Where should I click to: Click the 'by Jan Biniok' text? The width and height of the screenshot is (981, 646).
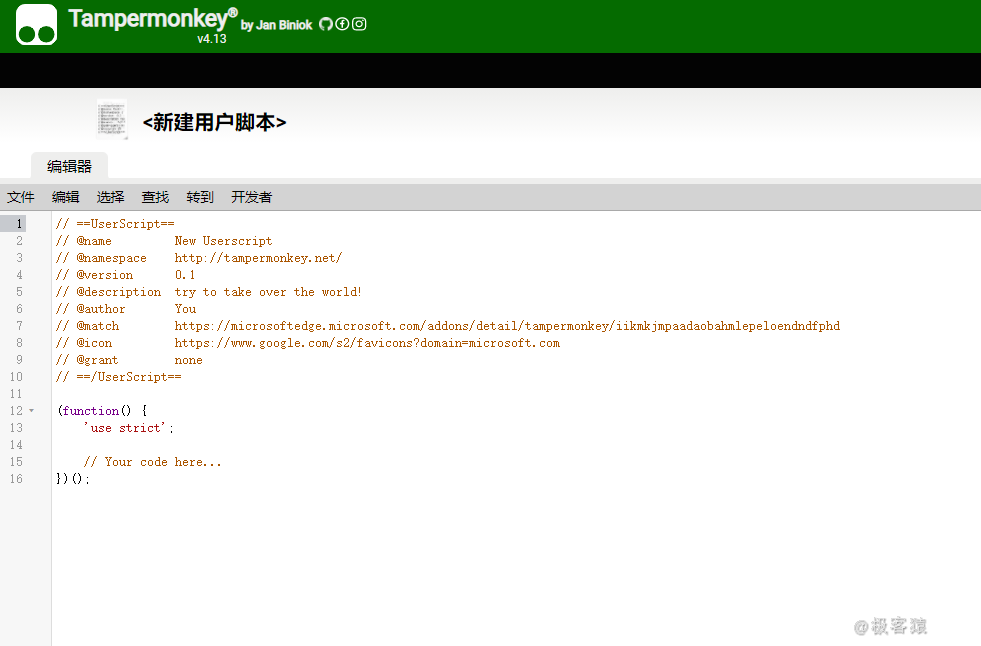(x=277, y=25)
